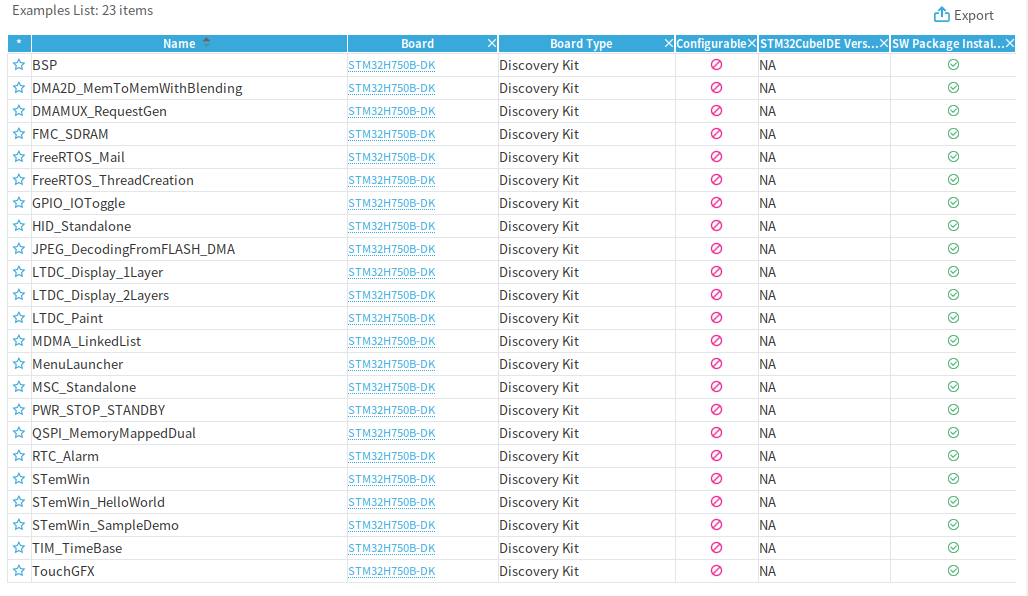Open STM32H750B-DK link in BSP row

(x=391, y=66)
